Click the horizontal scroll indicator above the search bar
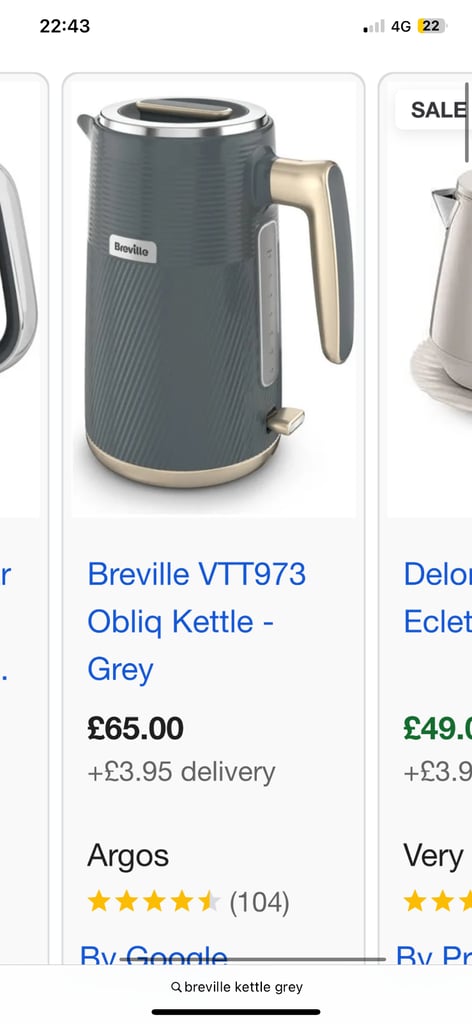Viewport: 472px width, 1024px height. tap(253, 960)
